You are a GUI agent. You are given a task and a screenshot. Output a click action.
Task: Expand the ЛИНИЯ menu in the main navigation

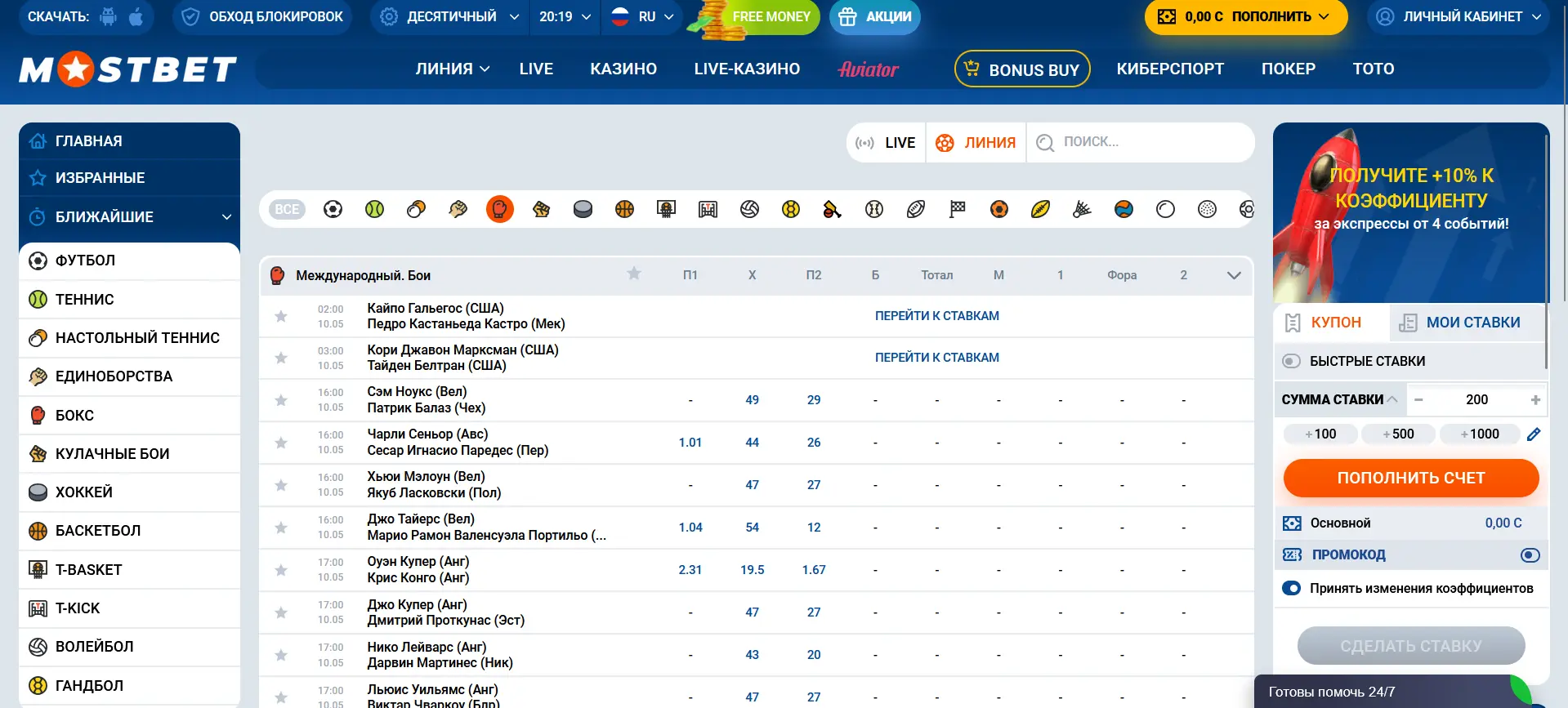tap(452, 69)
